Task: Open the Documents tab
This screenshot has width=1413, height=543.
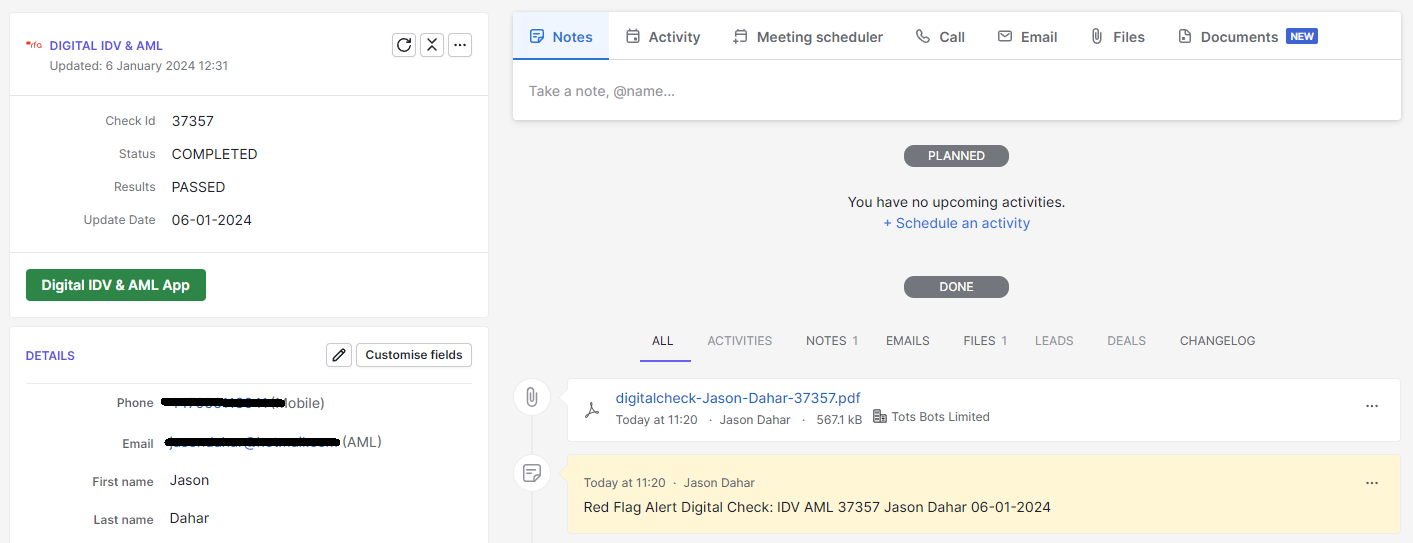Action: click(1247, 36)
